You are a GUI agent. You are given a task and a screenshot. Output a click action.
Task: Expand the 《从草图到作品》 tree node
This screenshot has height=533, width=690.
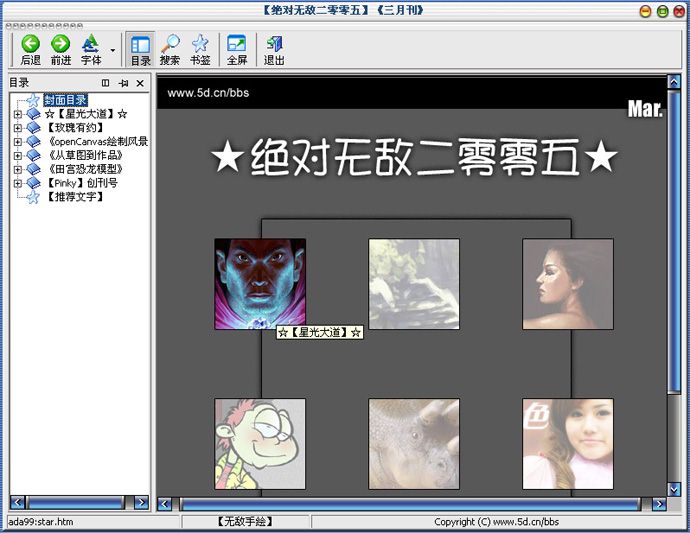[18, 156]
